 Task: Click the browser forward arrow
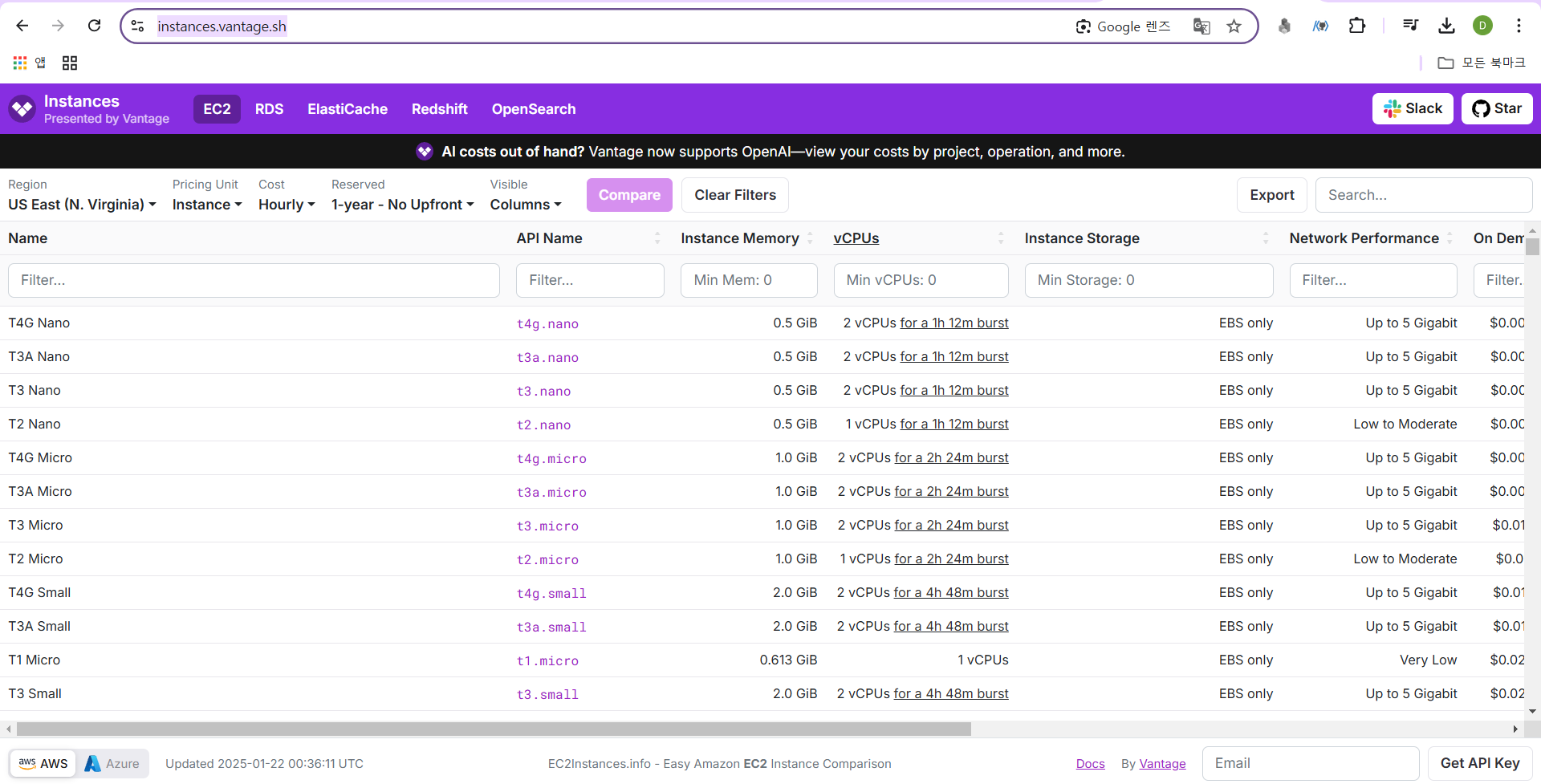pos(58,26)
